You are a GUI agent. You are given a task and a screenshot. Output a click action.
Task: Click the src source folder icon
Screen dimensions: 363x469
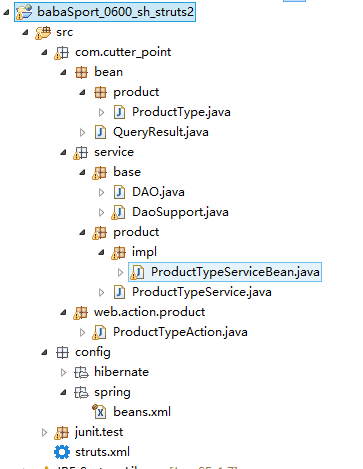pos(43,33)
